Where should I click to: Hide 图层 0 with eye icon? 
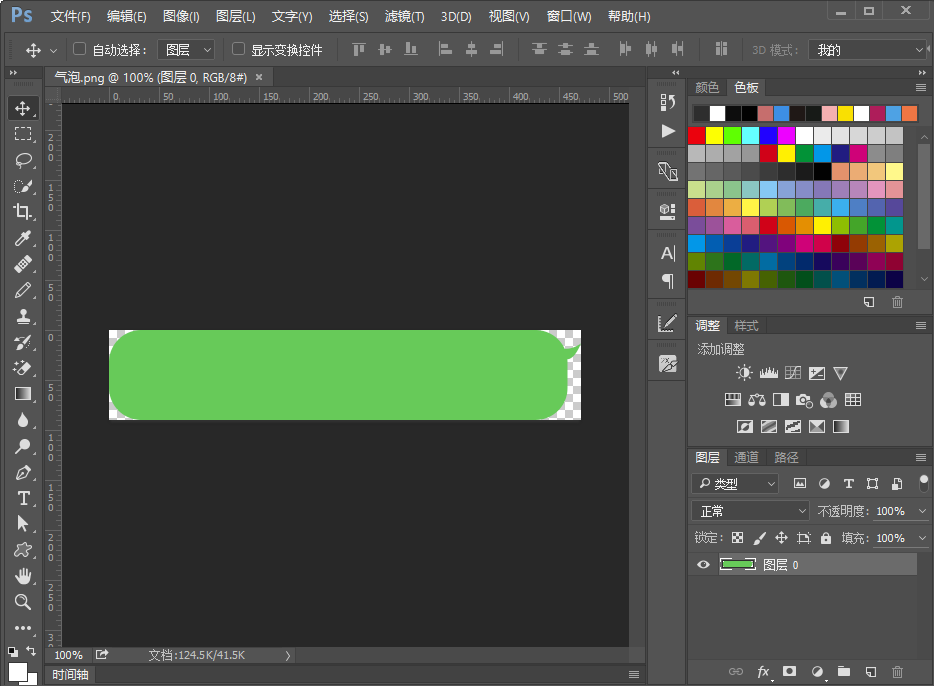[703, 565]
